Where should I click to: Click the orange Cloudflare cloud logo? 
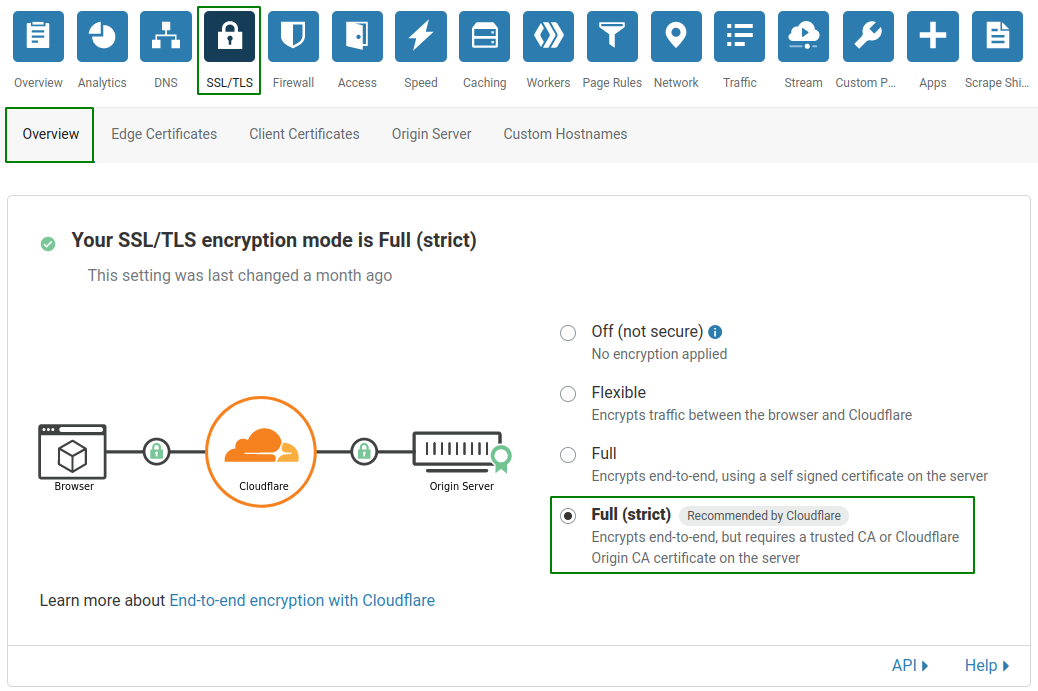click(x=261, y=445)
